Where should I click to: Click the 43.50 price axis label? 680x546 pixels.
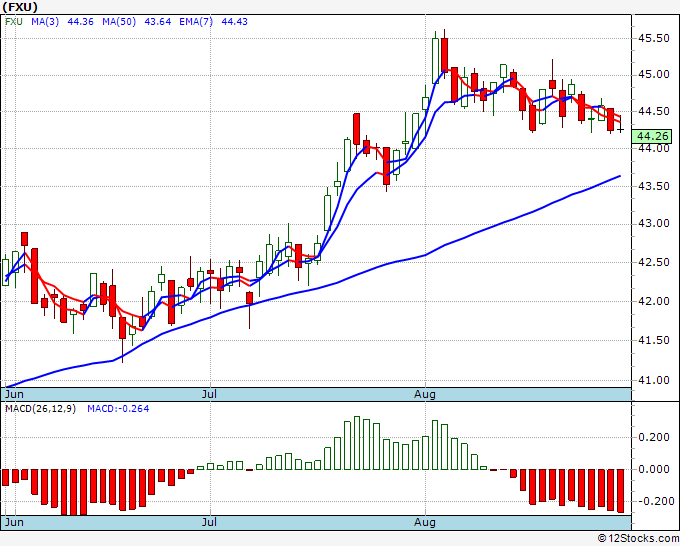click(x=653, y=186)
